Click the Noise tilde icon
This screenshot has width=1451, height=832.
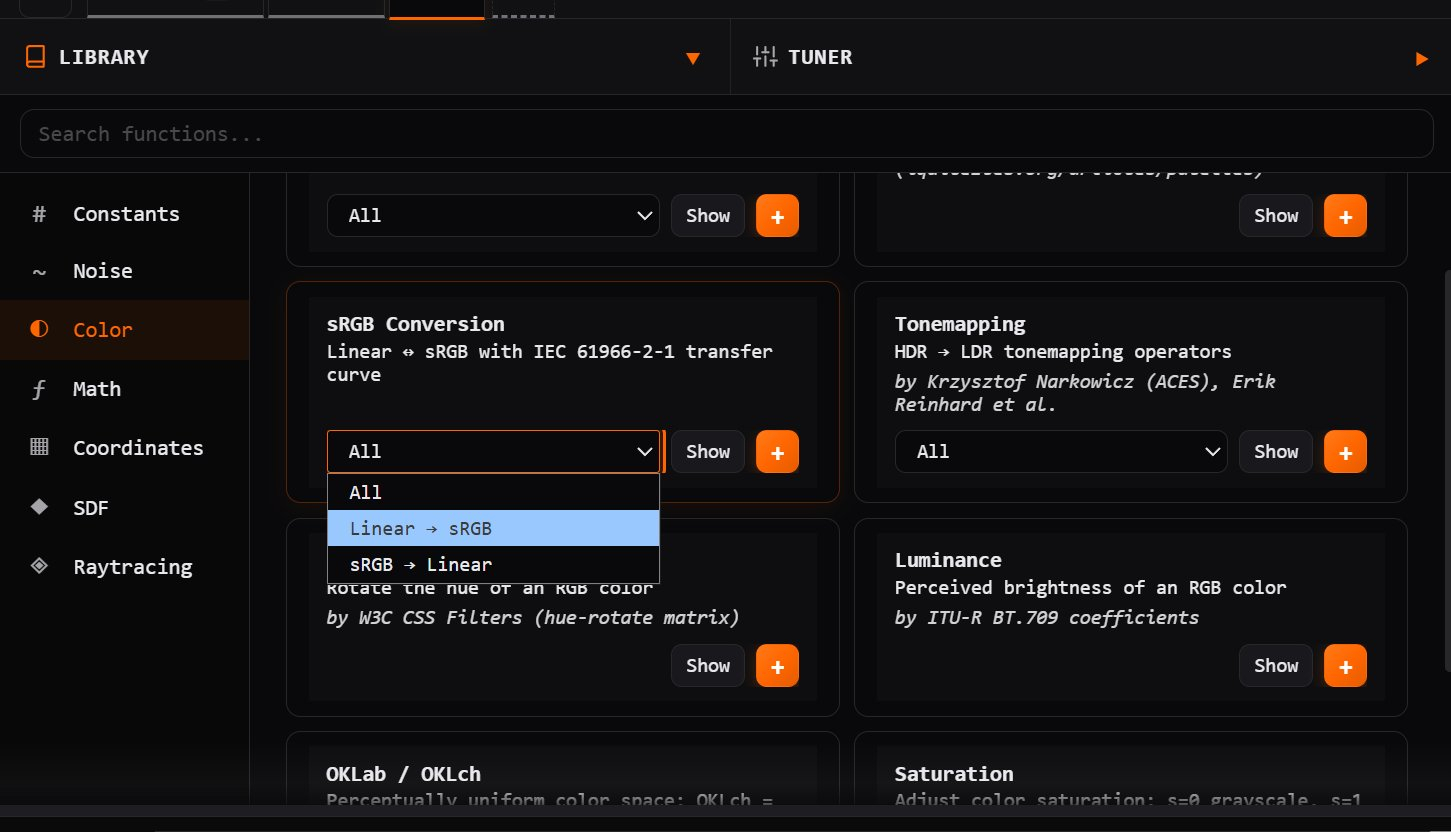point(39,271)
